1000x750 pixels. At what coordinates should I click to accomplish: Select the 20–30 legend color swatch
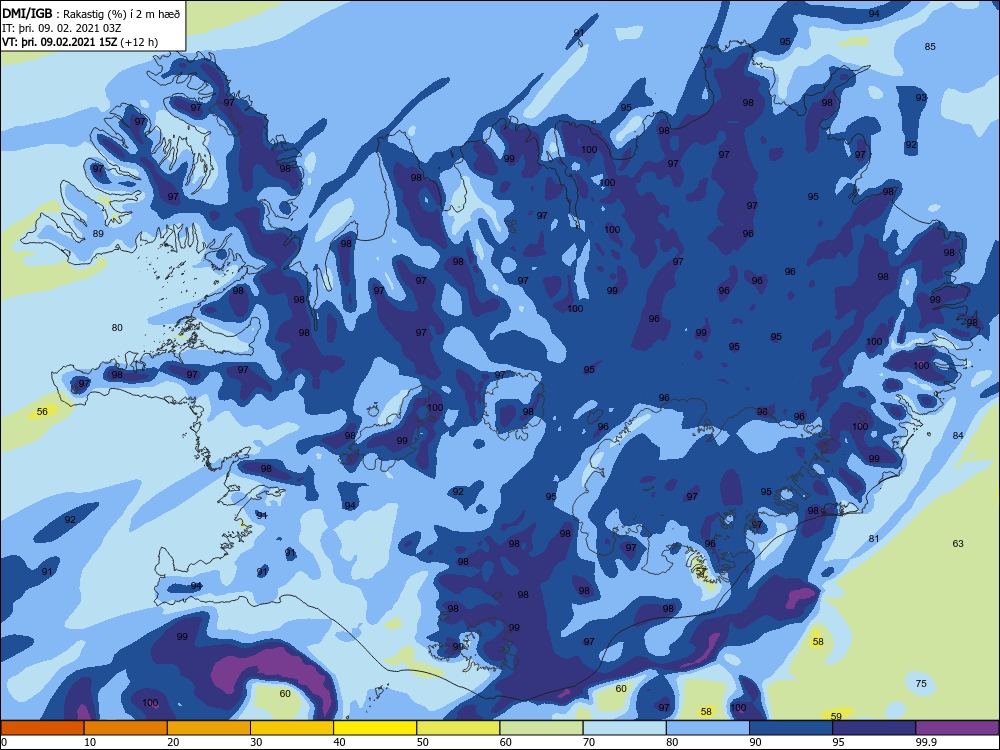(x=209, y=728)
